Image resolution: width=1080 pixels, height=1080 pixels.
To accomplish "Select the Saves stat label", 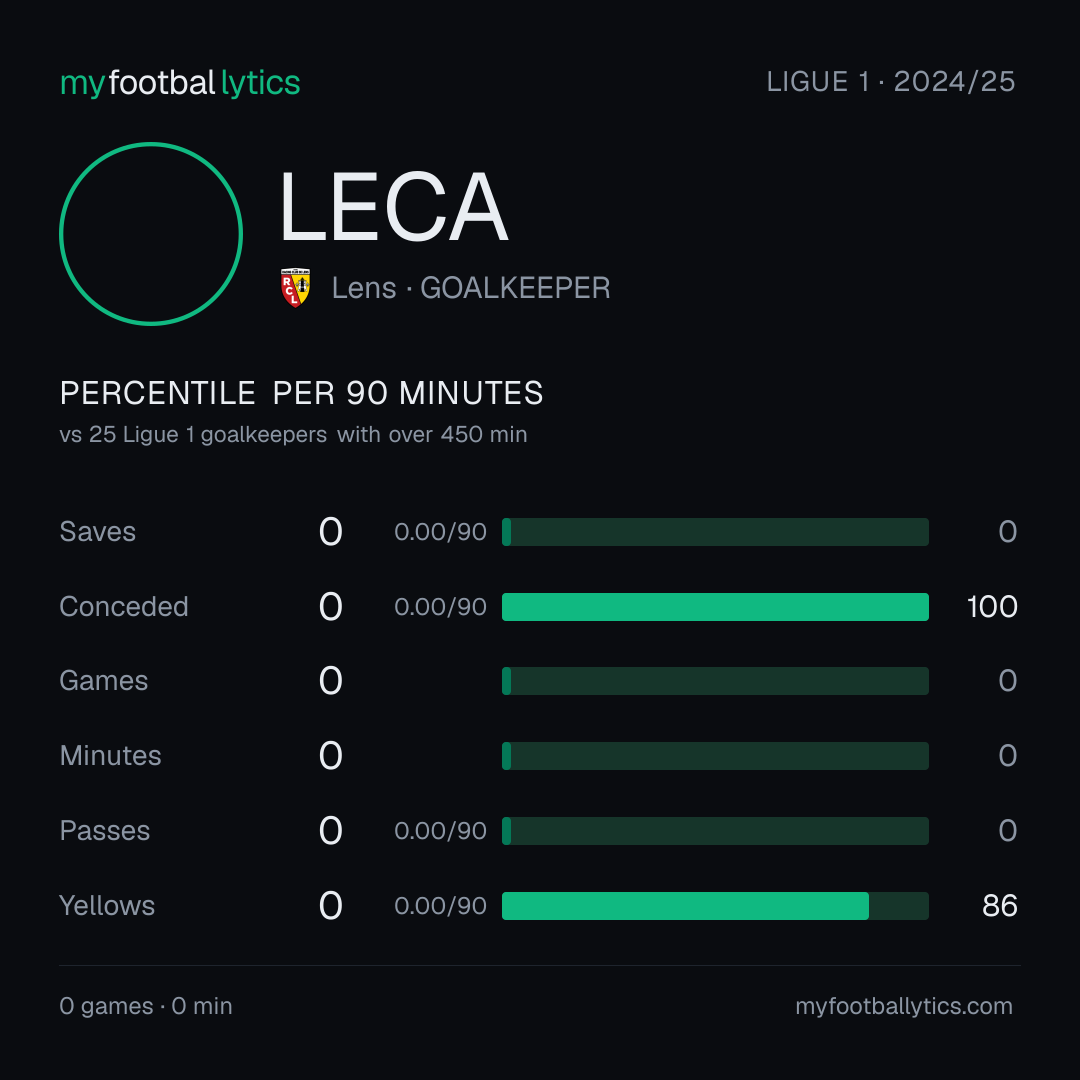I will click(98, 532).
